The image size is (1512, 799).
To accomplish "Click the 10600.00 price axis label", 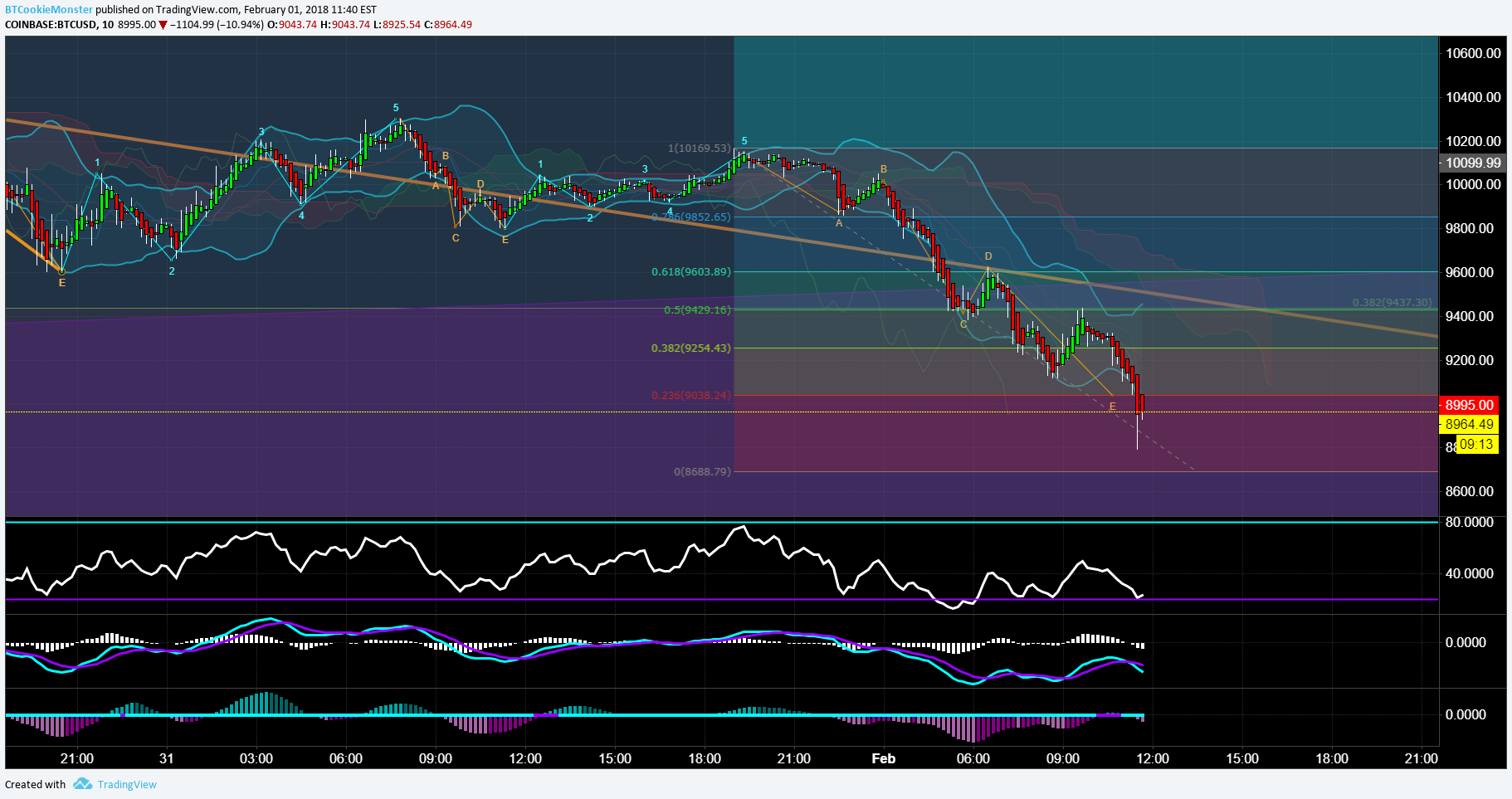I will click(x=1473, y=54).
